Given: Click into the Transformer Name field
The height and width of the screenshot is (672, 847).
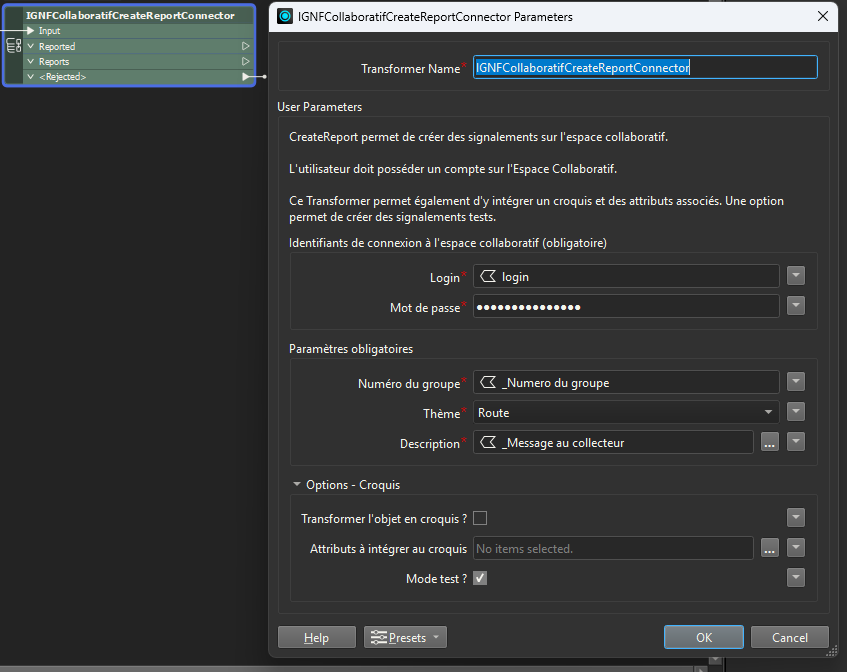Looking at the screenshot, I should [x=645, y=68].
